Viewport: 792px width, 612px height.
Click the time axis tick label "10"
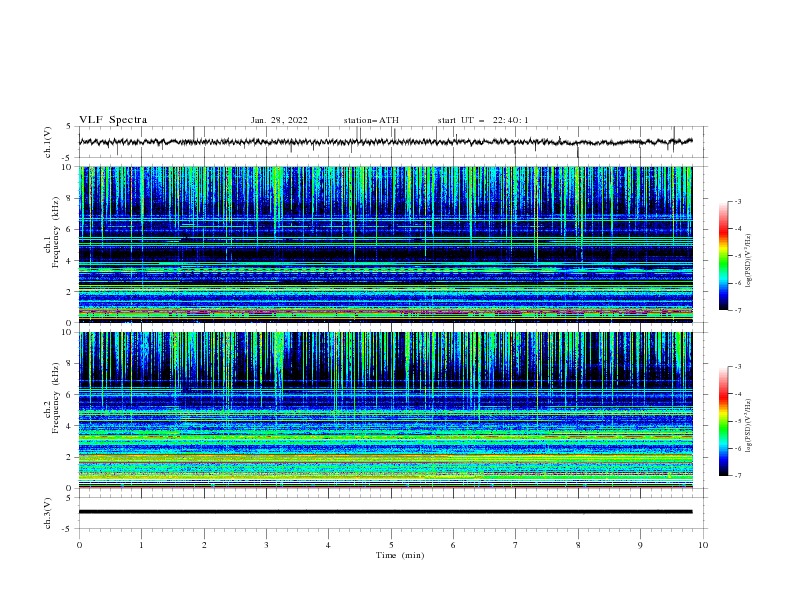(x=703, y=545)
